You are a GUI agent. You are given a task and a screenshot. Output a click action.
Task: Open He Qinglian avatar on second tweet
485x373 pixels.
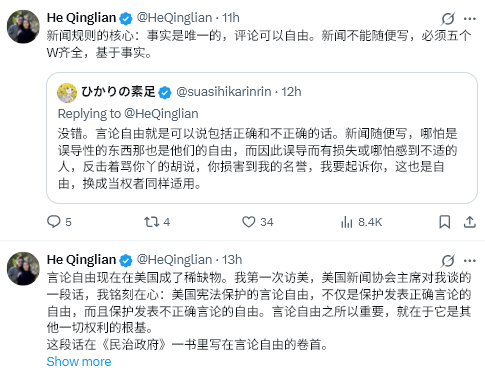(23, 269)
